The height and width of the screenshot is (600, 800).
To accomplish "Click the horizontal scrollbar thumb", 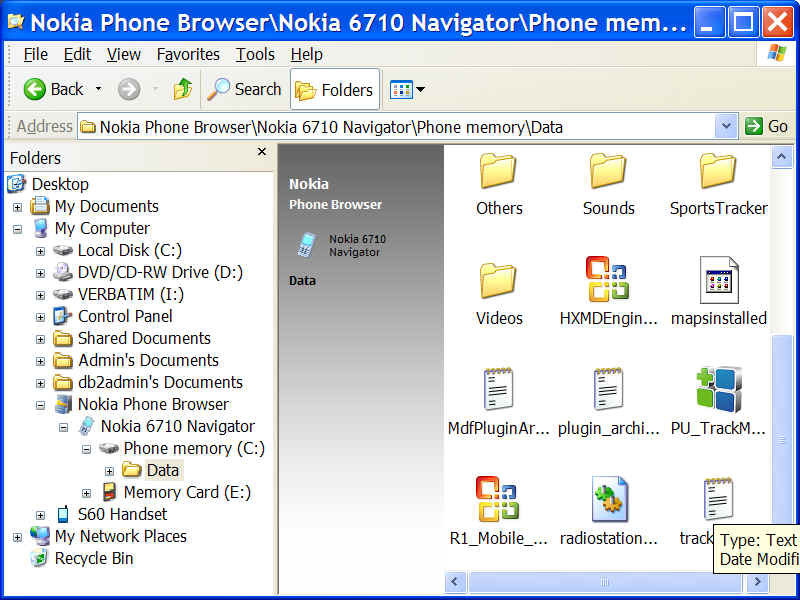I will [603, 581].
